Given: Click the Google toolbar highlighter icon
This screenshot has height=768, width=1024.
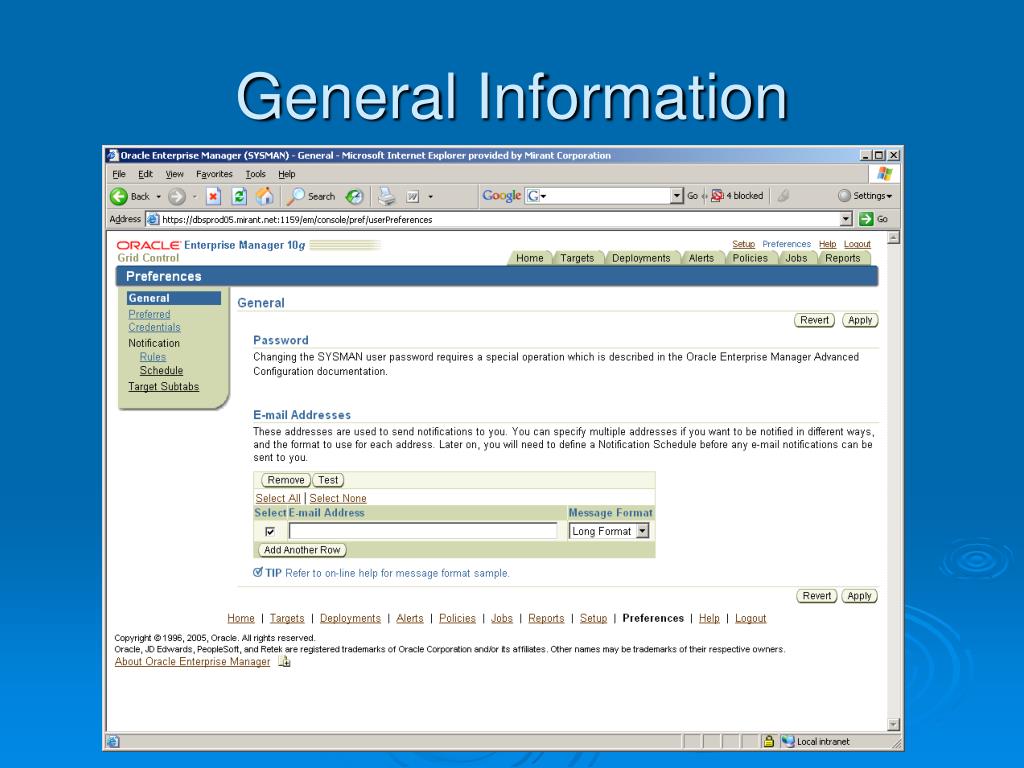Looking at the screenshot, I should pos(784,195).
